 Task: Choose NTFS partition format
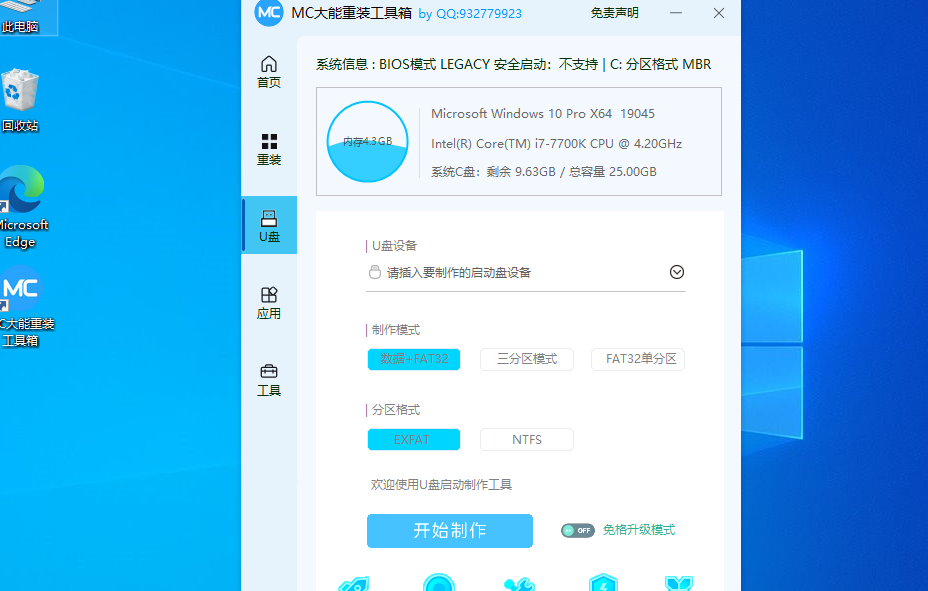527,440
